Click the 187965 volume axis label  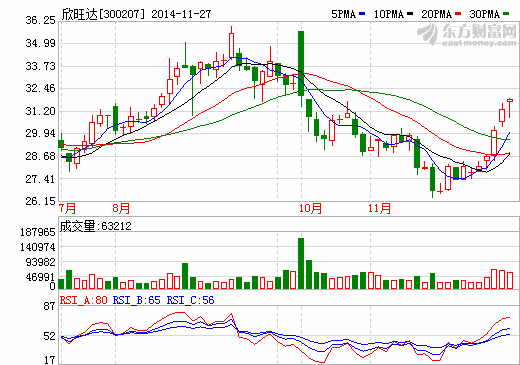point(38,232)
